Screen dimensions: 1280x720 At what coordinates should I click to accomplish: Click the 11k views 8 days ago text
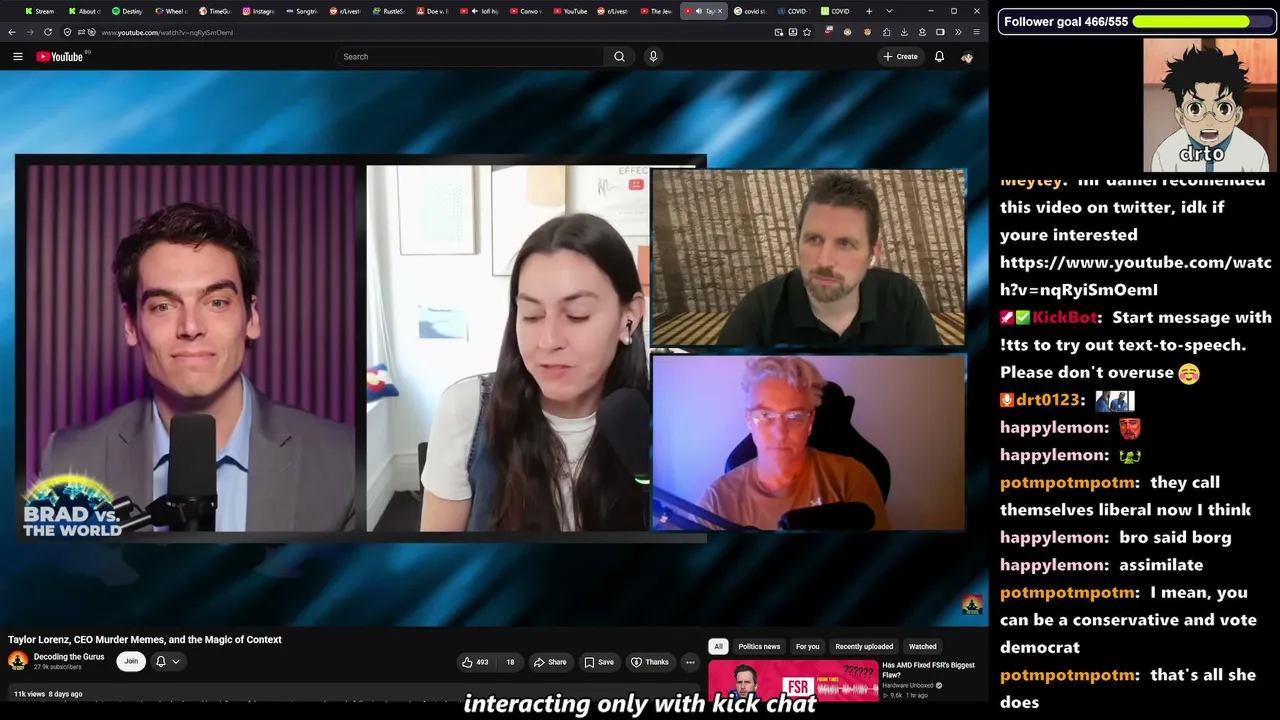[x=48, y=694]
